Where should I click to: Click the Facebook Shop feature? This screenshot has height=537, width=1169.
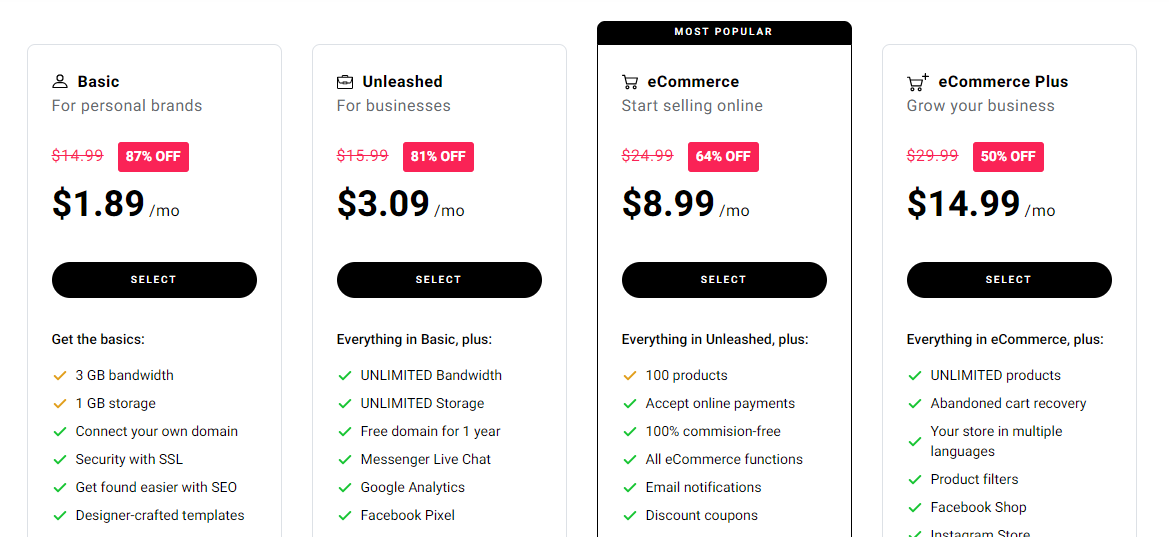(978, 507)
